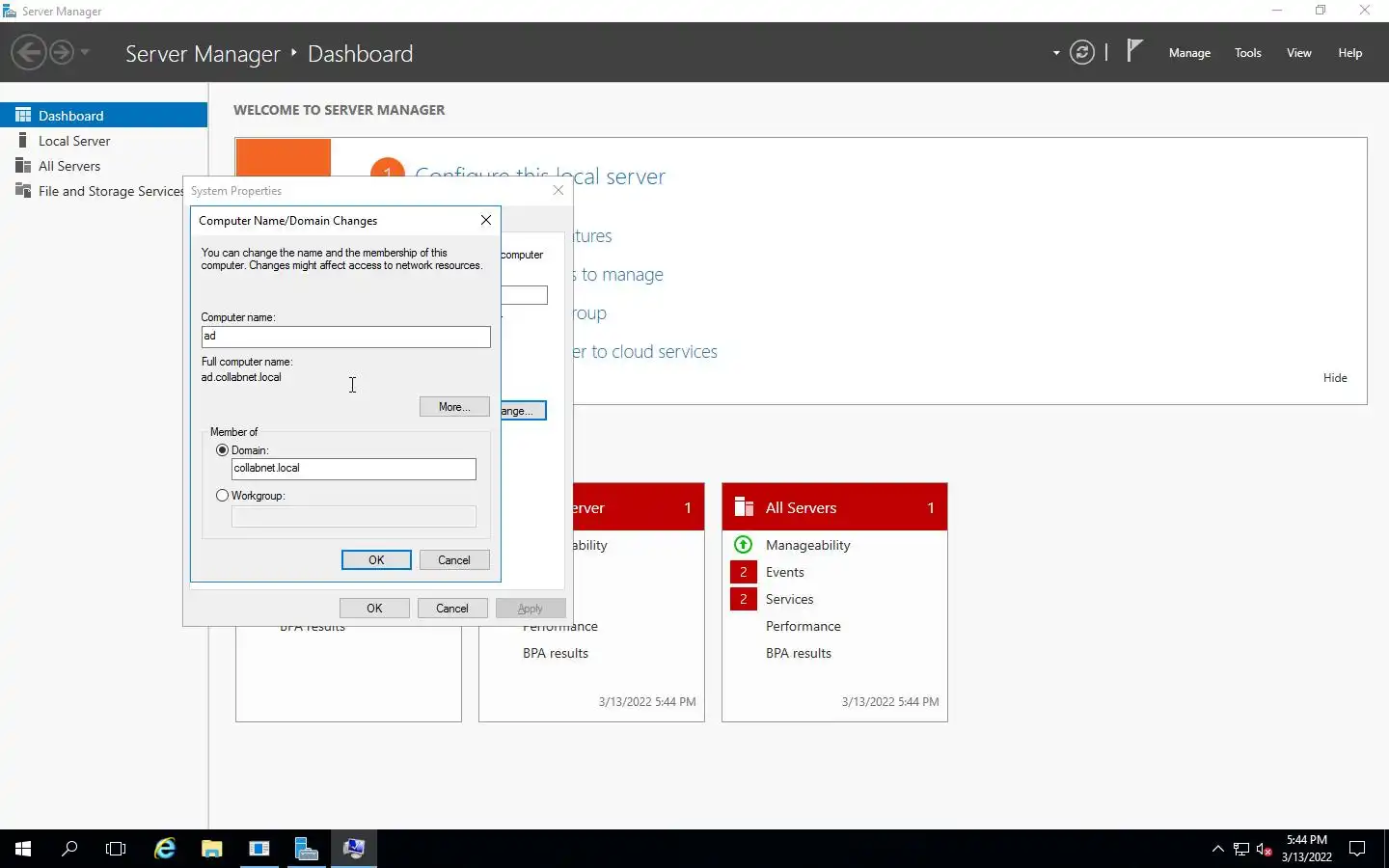This screenshot has width=1389, height=868.
Task: Open the navigation history dropdown arrow
Action: 85,52
